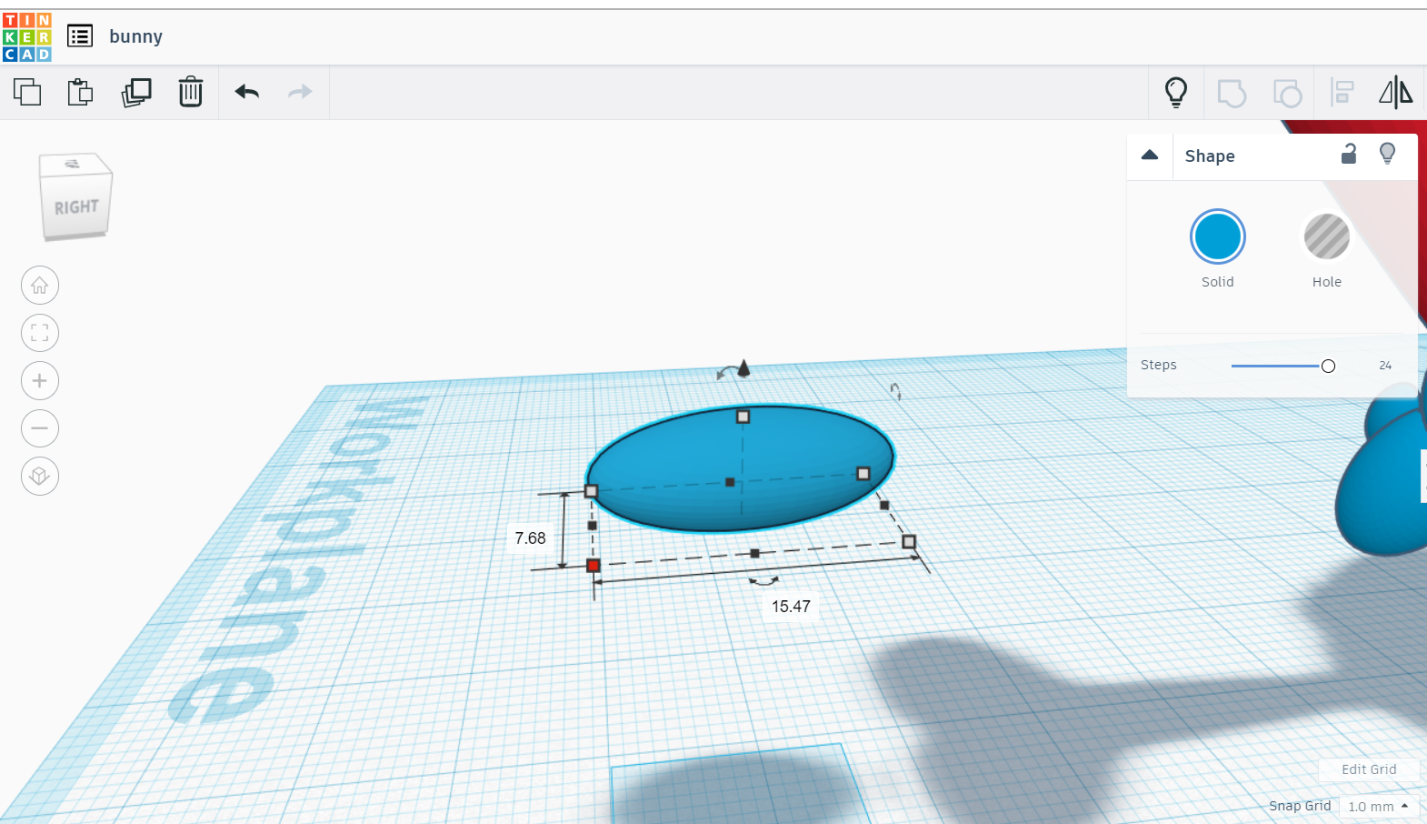
Task: Open the designs list icon
Action: [x=80, y=36]
